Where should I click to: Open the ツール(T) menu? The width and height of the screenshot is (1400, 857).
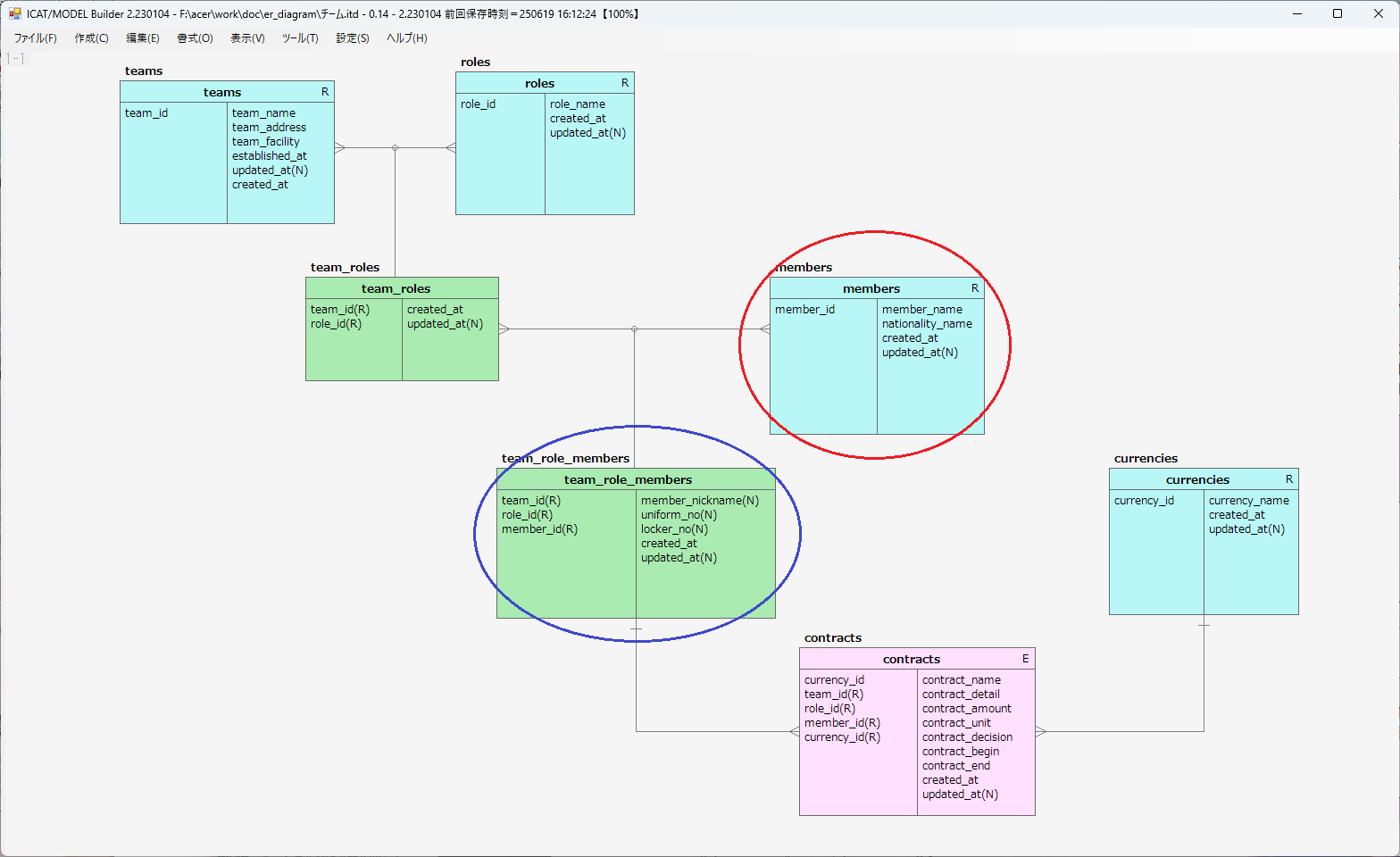tap(300, 38)
